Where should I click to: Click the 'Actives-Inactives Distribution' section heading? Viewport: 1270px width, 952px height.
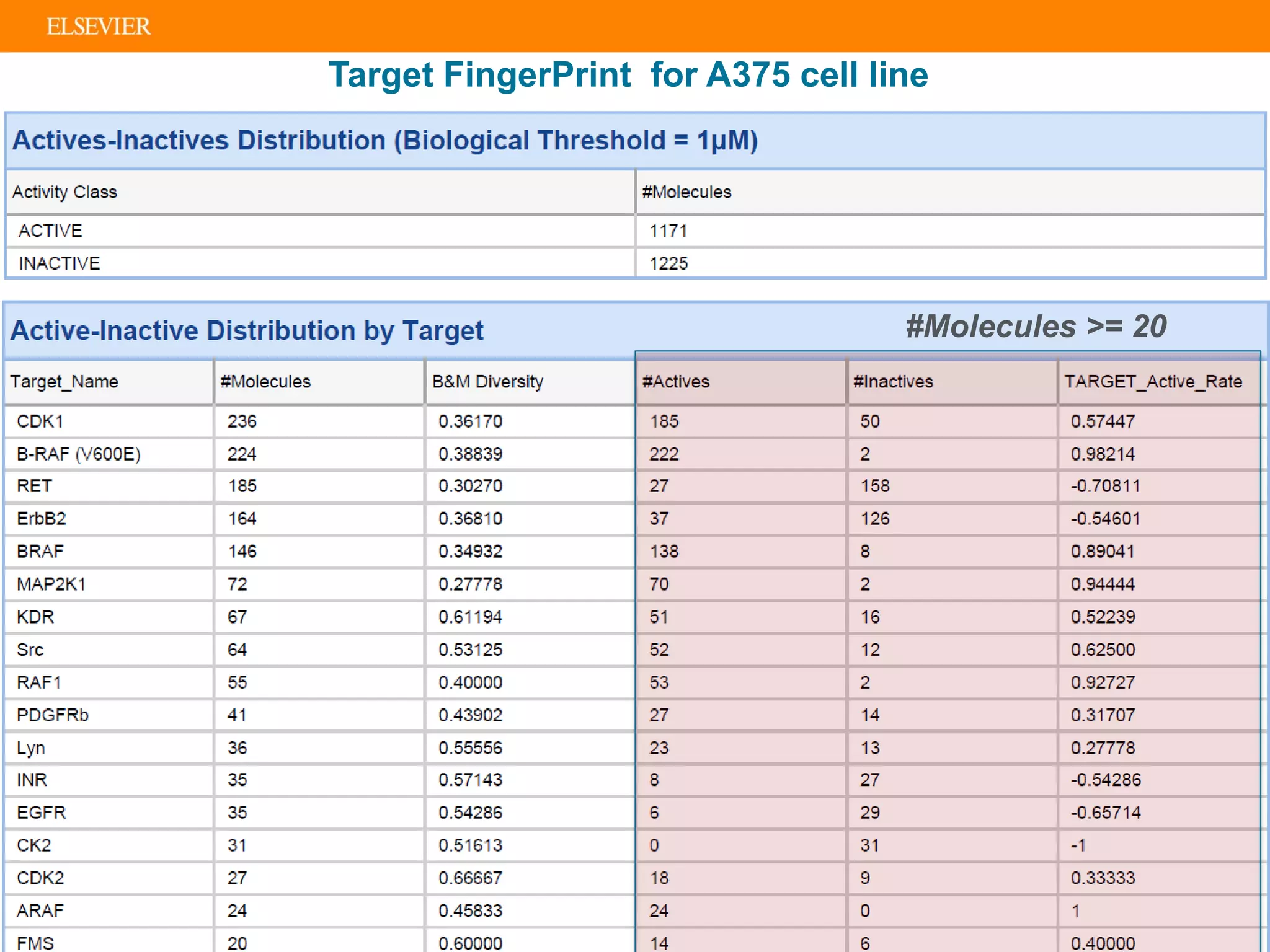385,140
